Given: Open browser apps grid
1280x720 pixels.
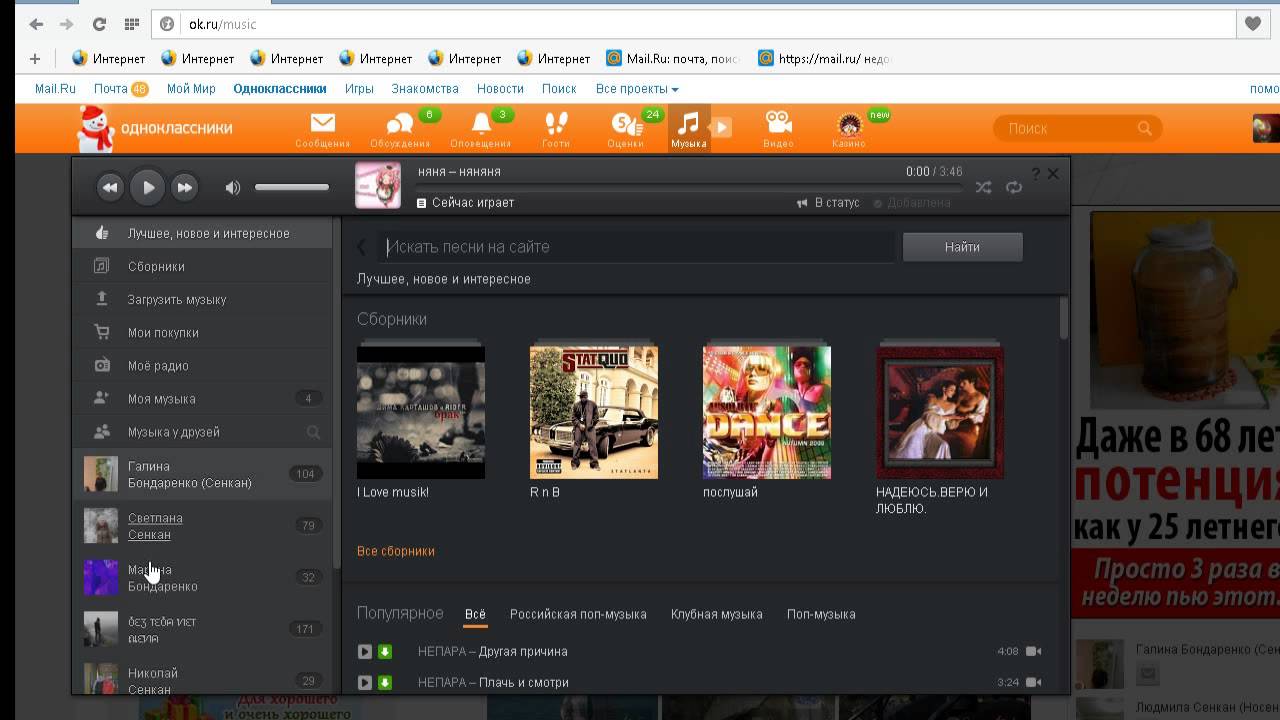Looking at the screenshot, I should tap(131, 24).
